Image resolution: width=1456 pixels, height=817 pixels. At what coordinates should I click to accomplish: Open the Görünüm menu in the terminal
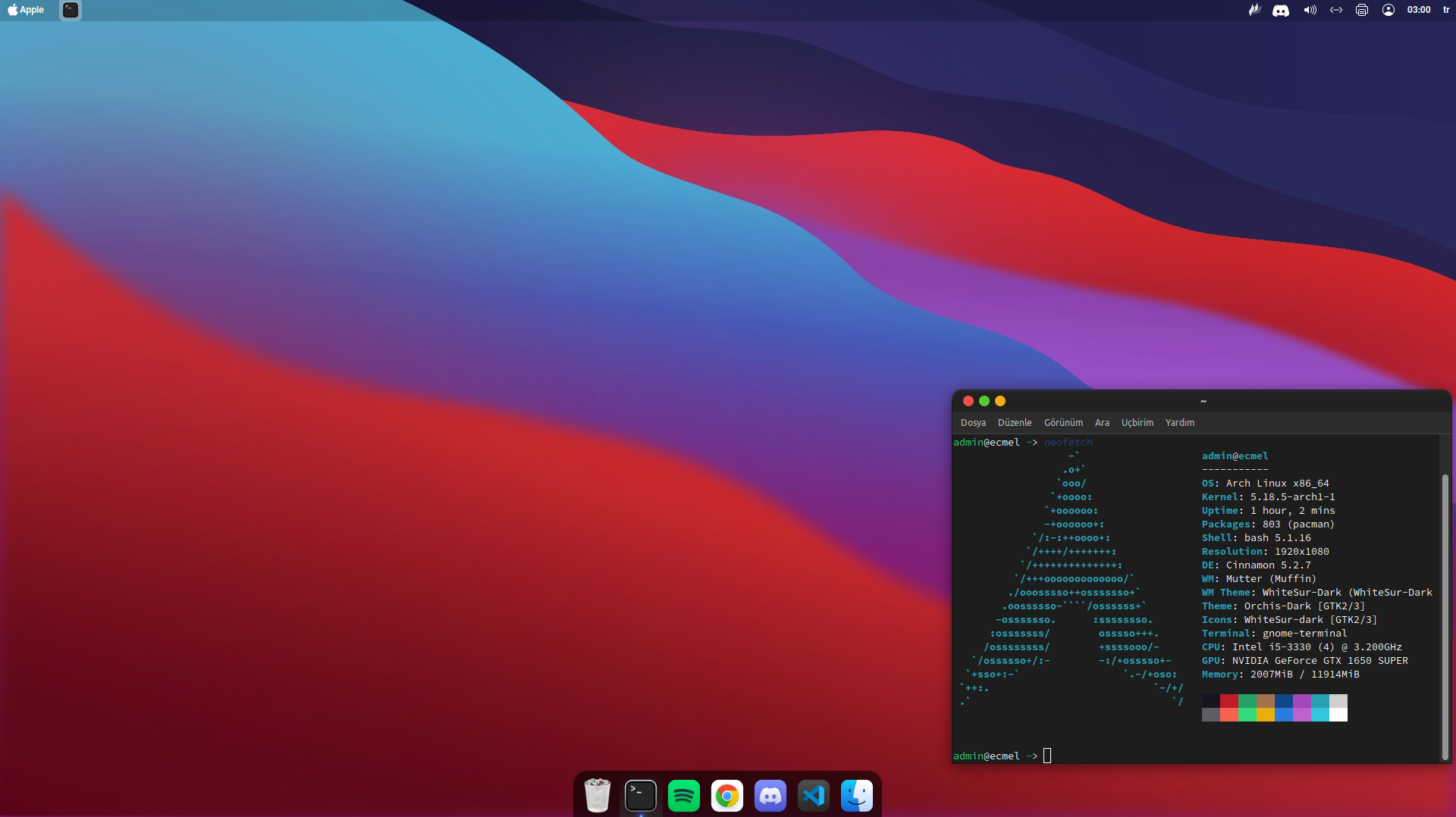click(1062, 422)
